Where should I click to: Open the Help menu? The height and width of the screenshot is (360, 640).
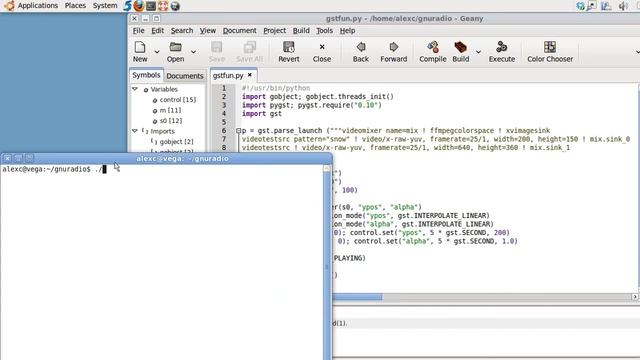coord(347,31)
